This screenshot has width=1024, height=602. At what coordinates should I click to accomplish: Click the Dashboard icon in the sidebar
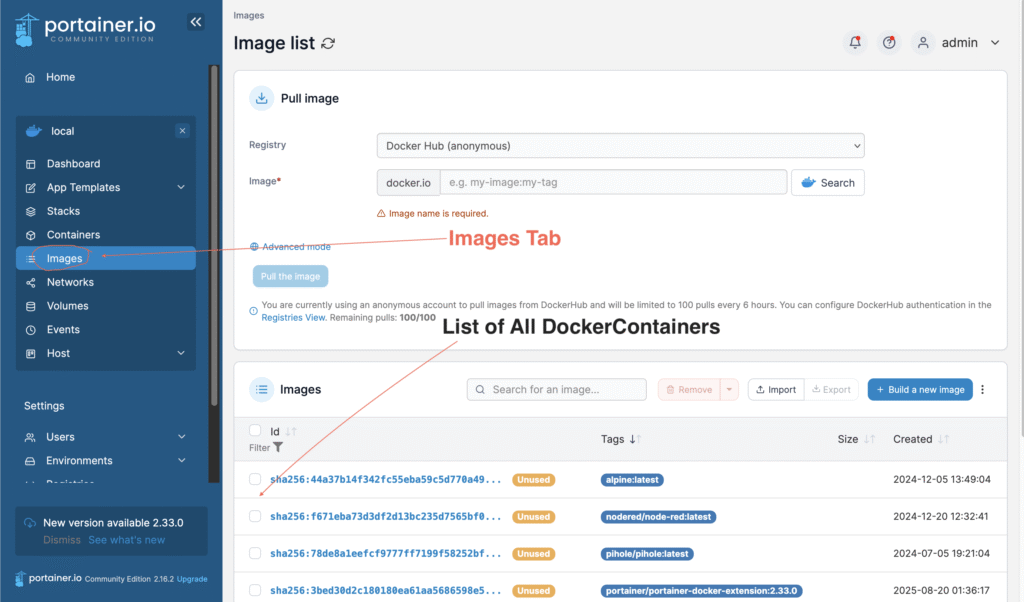click(31, 164)
